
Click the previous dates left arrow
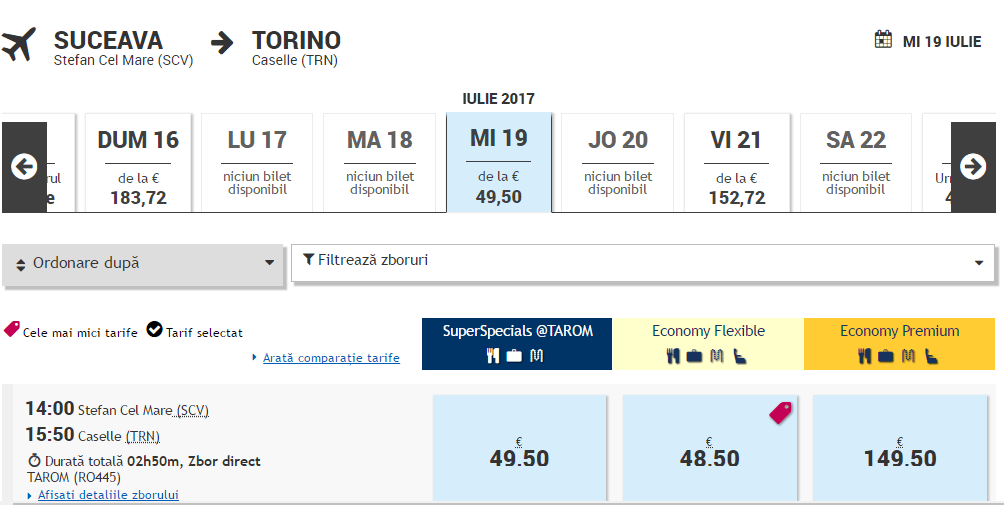point(24,167)
